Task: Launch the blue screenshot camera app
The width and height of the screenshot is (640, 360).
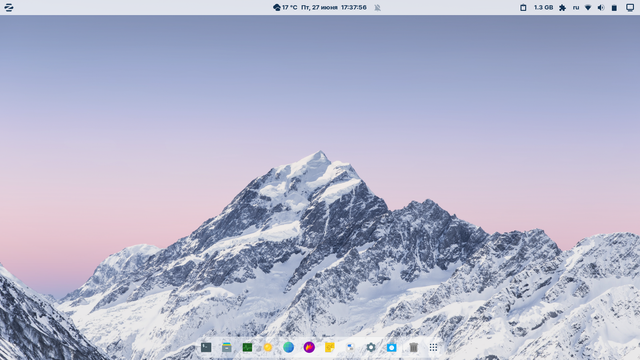Action: tap(391, 347)
